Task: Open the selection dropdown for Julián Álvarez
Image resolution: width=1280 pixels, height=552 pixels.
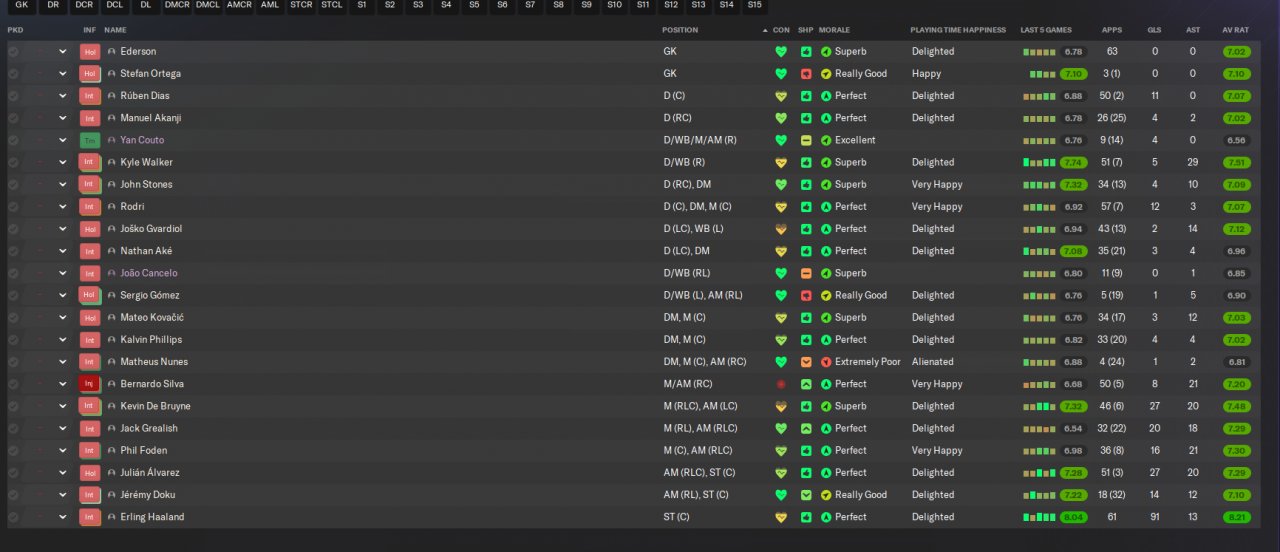Action: [x=62, y=473]
